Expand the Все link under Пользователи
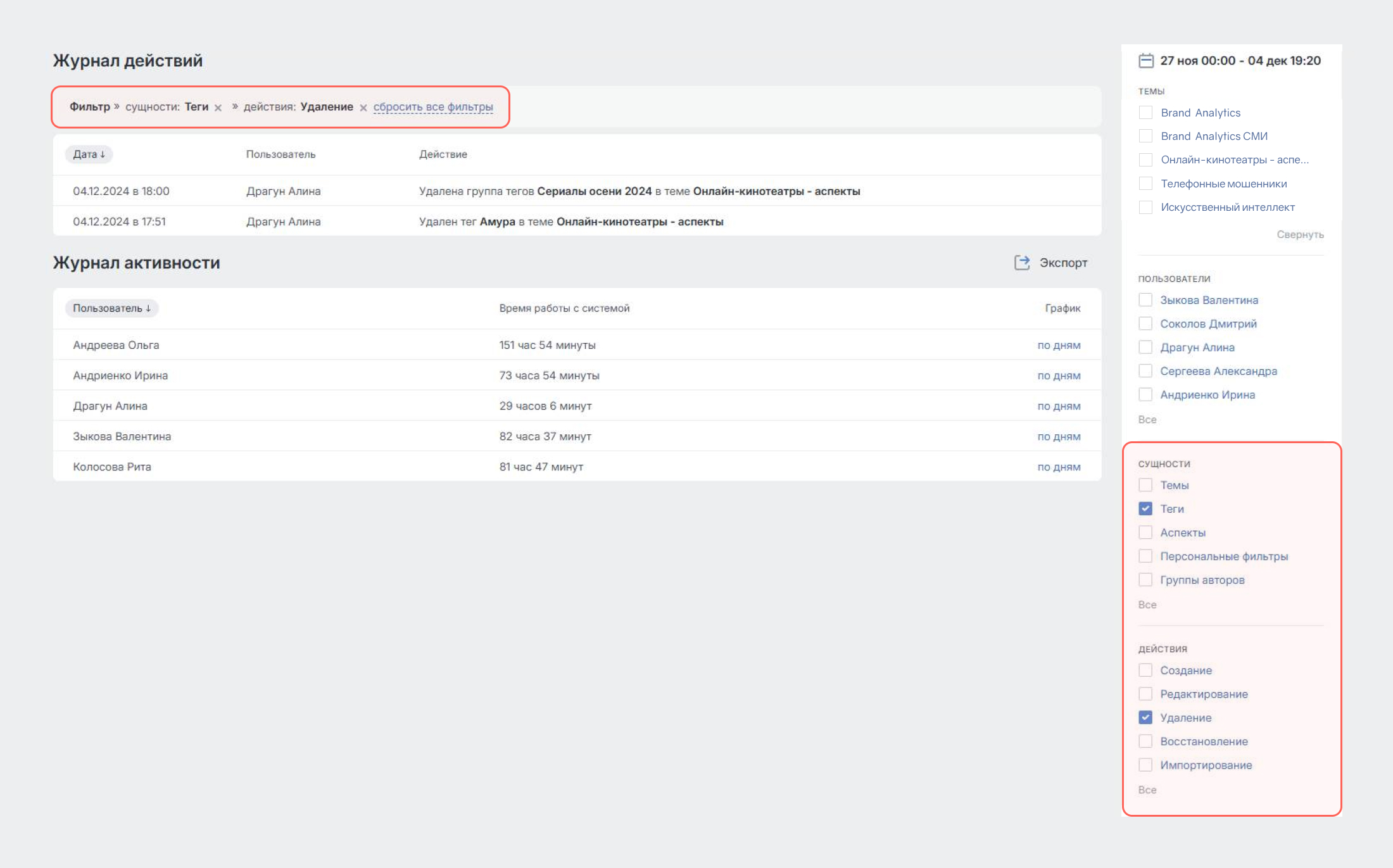The height and width of the screenshot is (868, 1393). (1146, 418)
